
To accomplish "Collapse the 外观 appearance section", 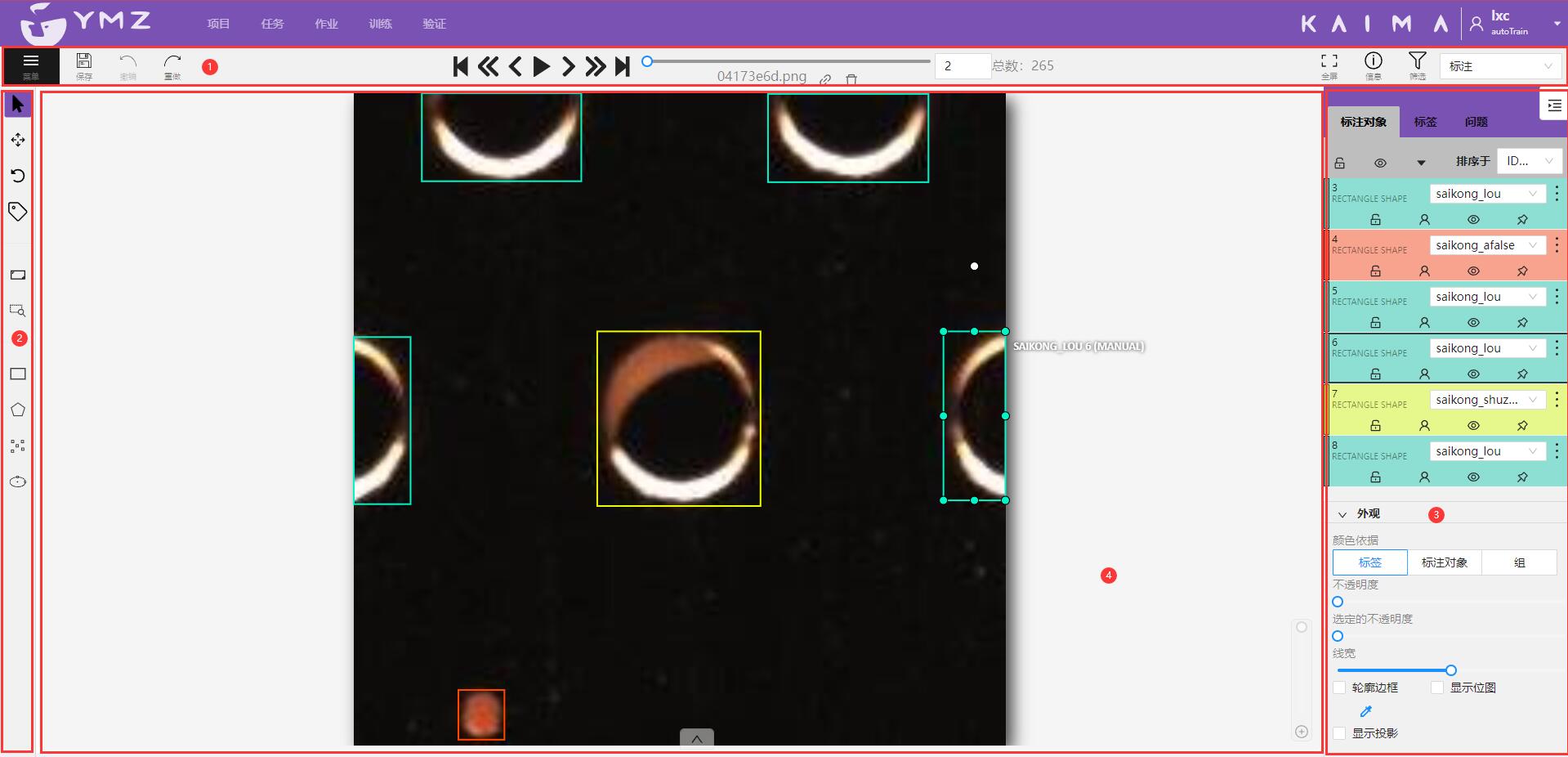I will 1342,514.
